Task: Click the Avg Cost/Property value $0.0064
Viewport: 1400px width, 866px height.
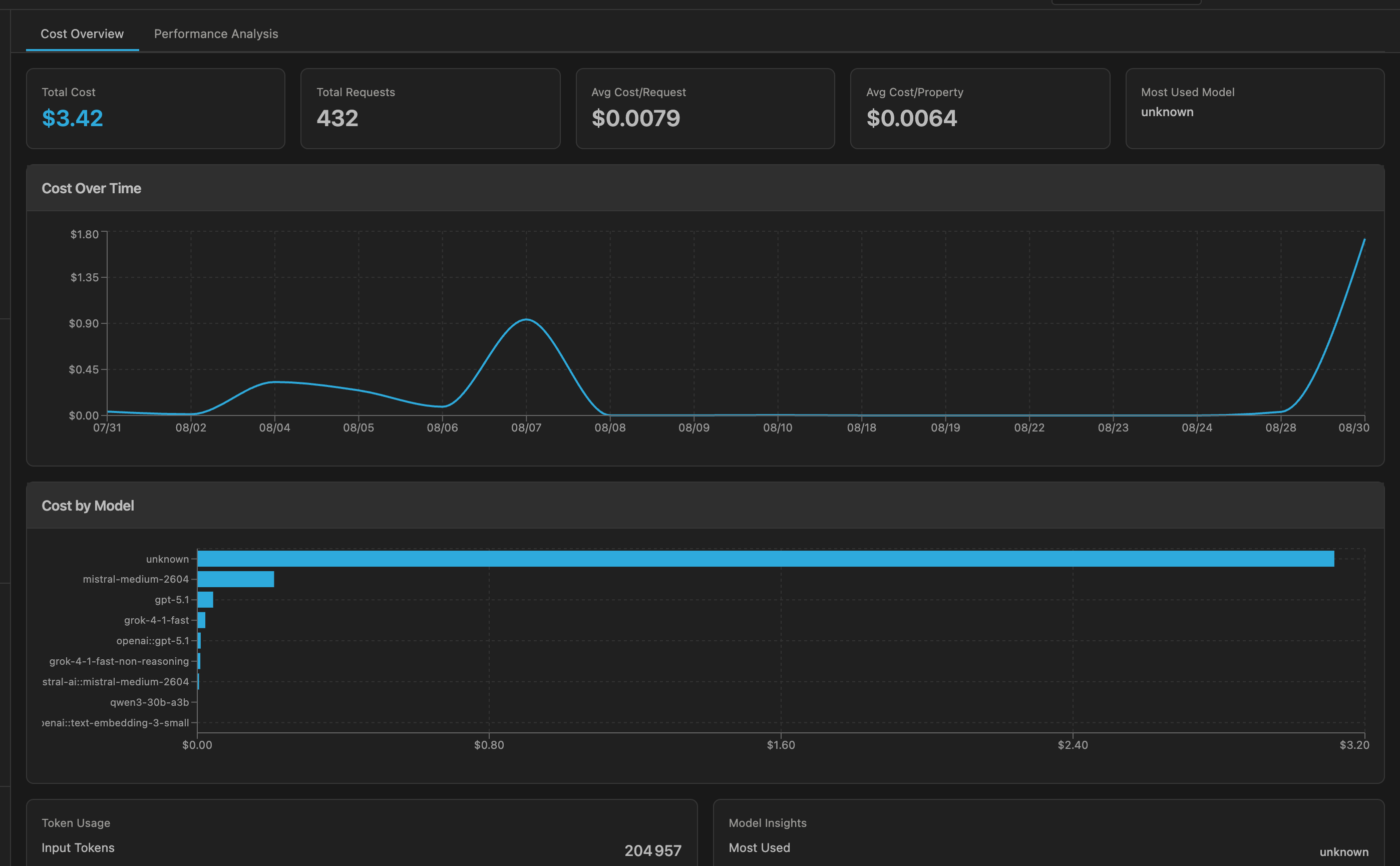Action: (x=911, y=118)
